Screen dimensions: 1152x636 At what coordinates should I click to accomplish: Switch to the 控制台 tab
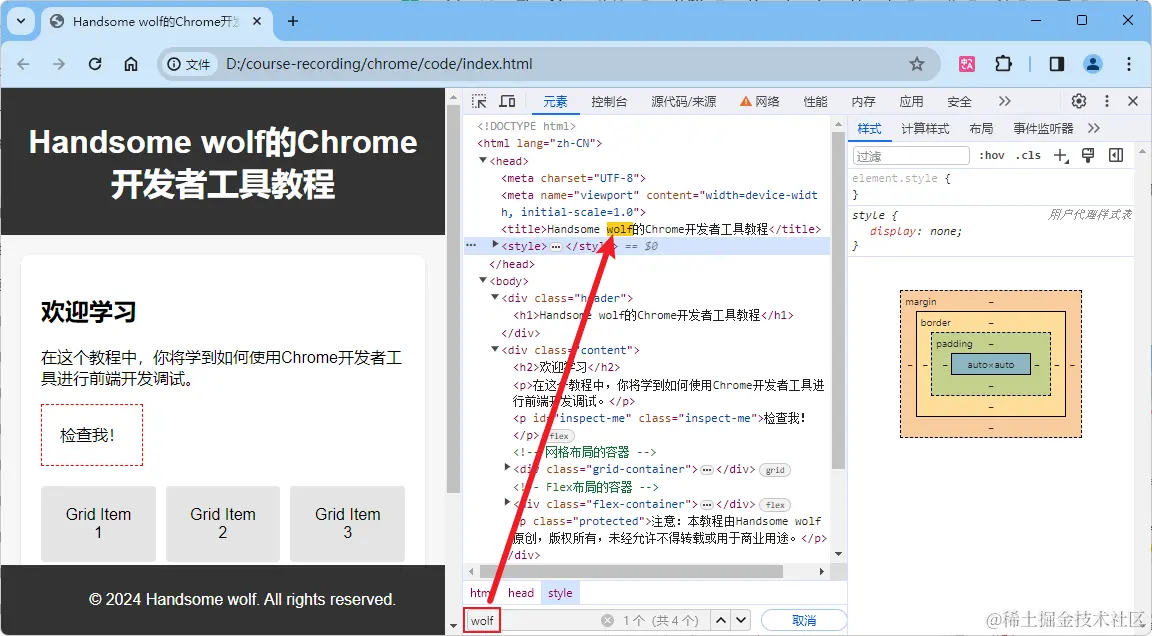pos(609,101)
